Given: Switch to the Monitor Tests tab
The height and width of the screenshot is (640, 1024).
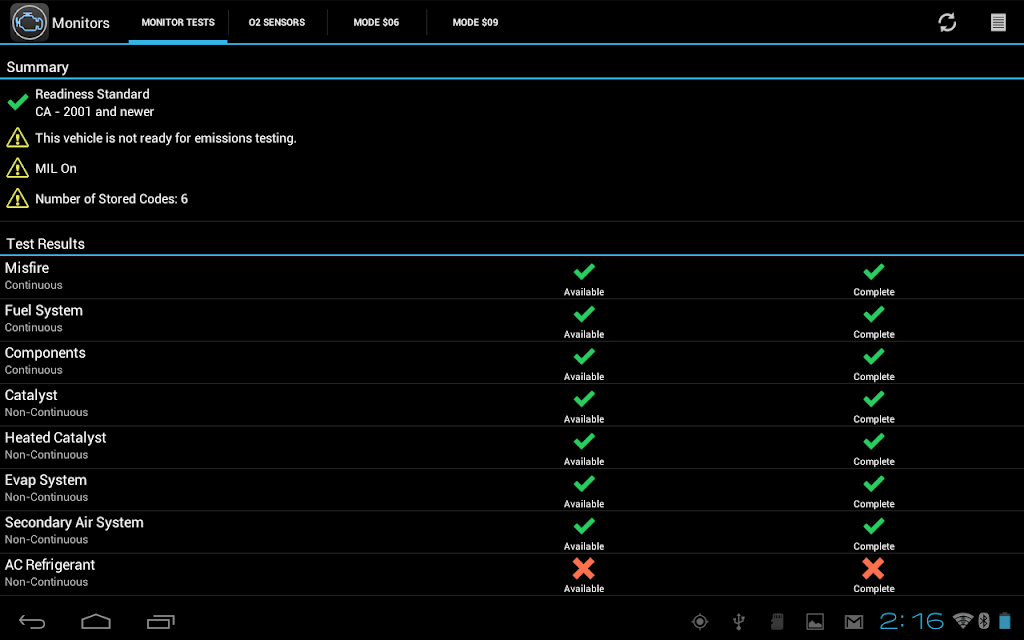Looking at the screenshot, I should click(178, 22).
